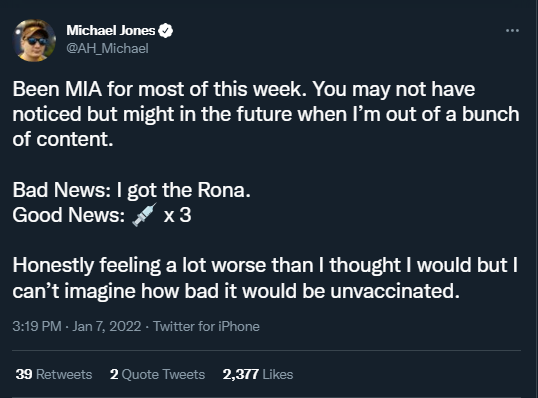Click the 'Honestly feeling a lot worse' line
Screen dimensions: 538x398
pos(265,265)
